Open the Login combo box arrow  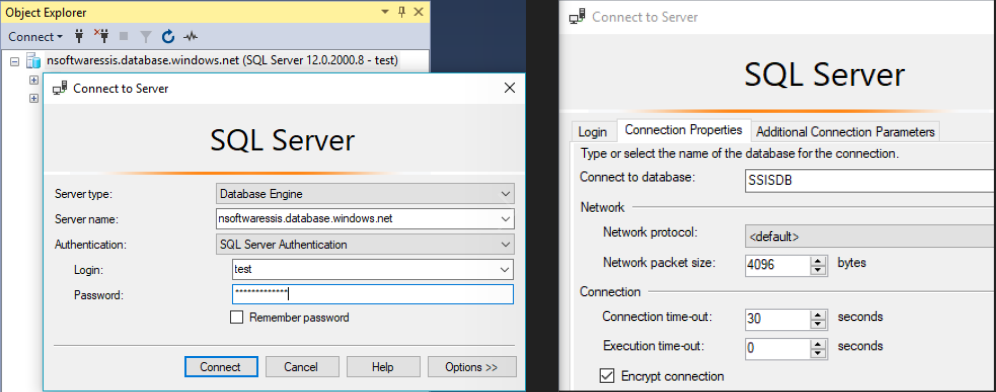[505, 269]
